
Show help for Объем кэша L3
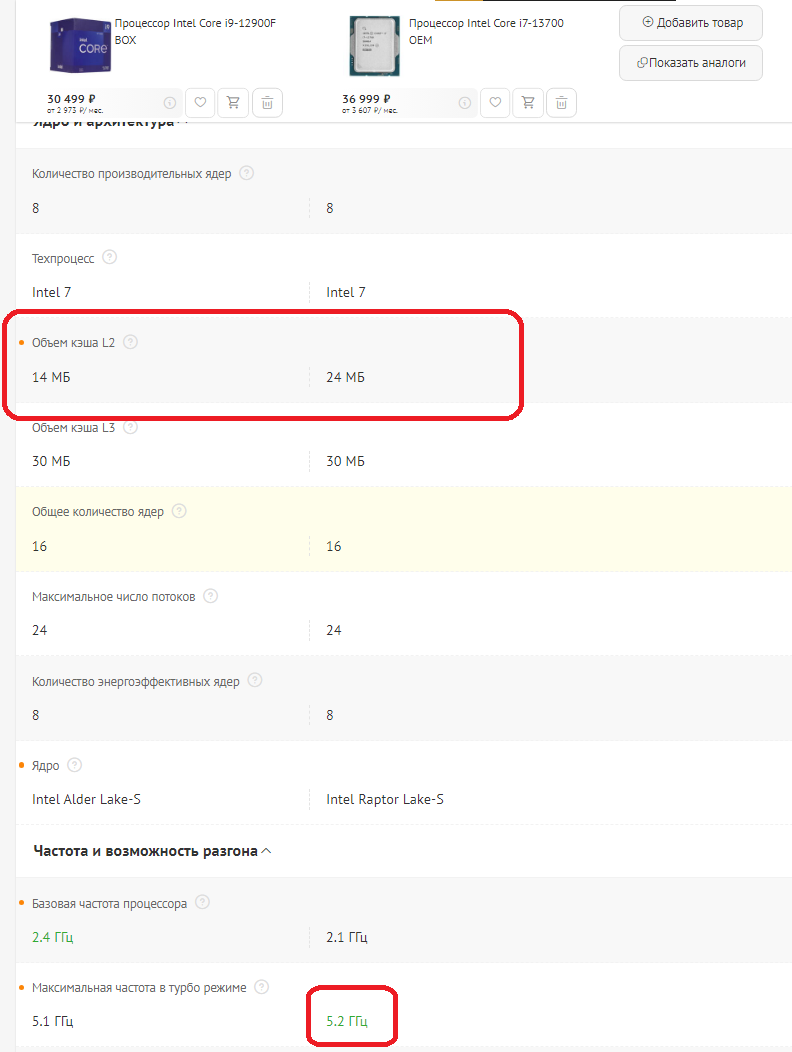(x=131, y=427)
